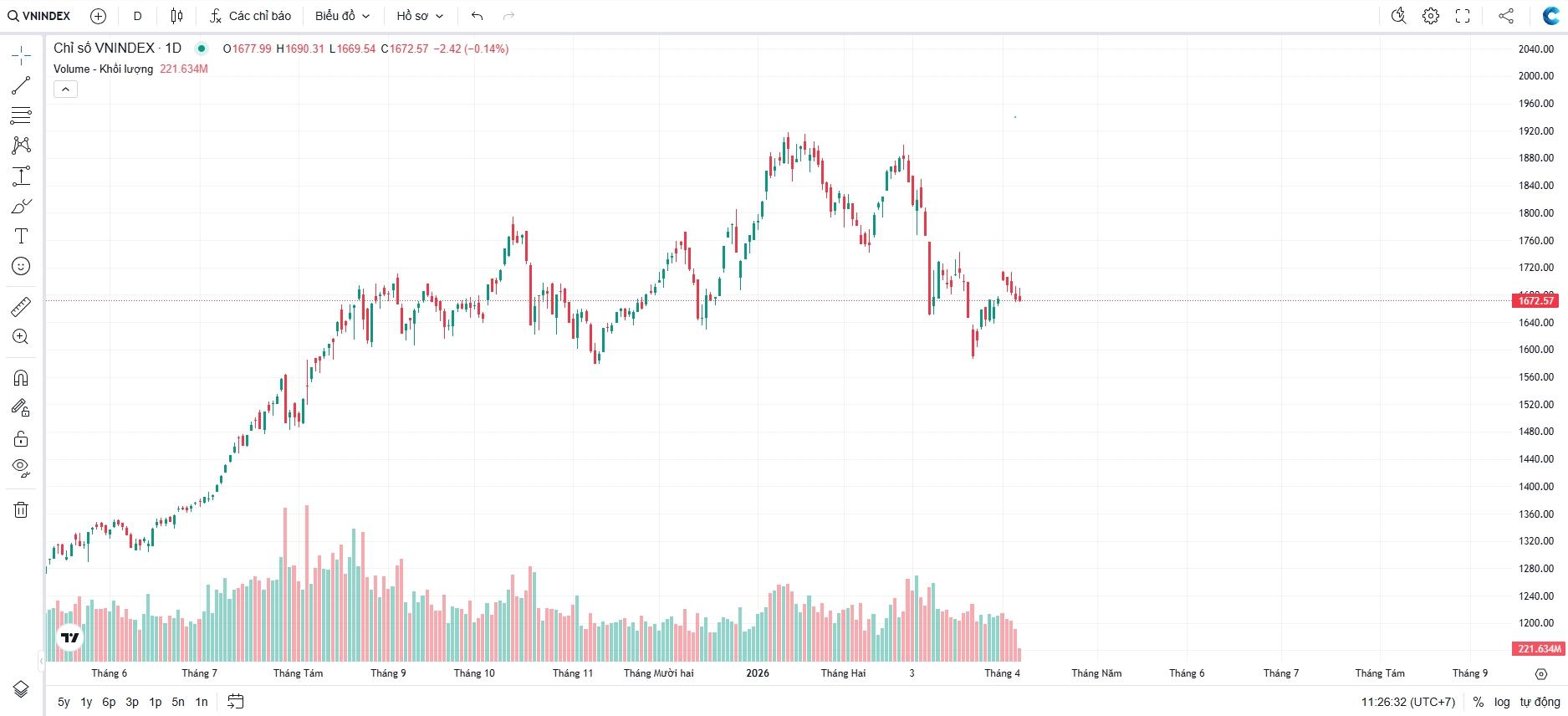Toggle percent scale
The width and height of the screenshot is (1568, 716).
[x=1479, y=702]
